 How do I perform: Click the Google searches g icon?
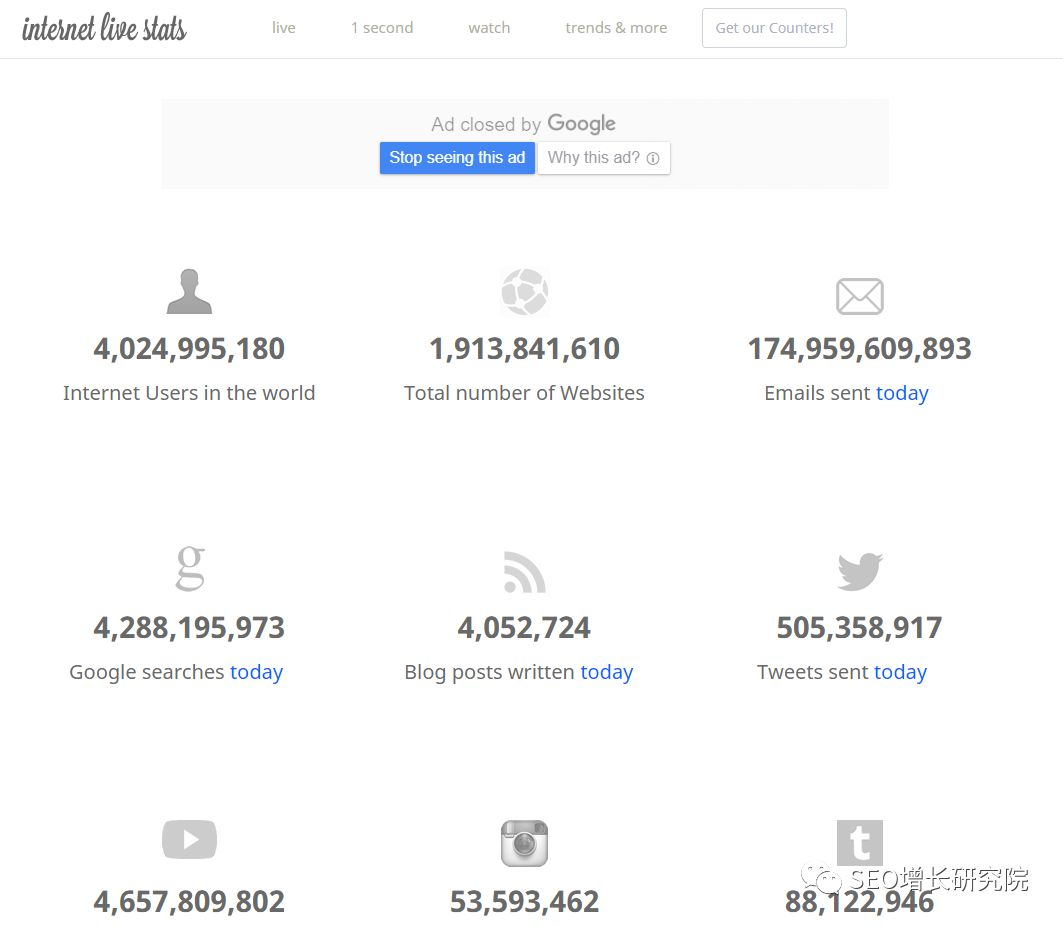pyautogui.click(x=190, y=568)
